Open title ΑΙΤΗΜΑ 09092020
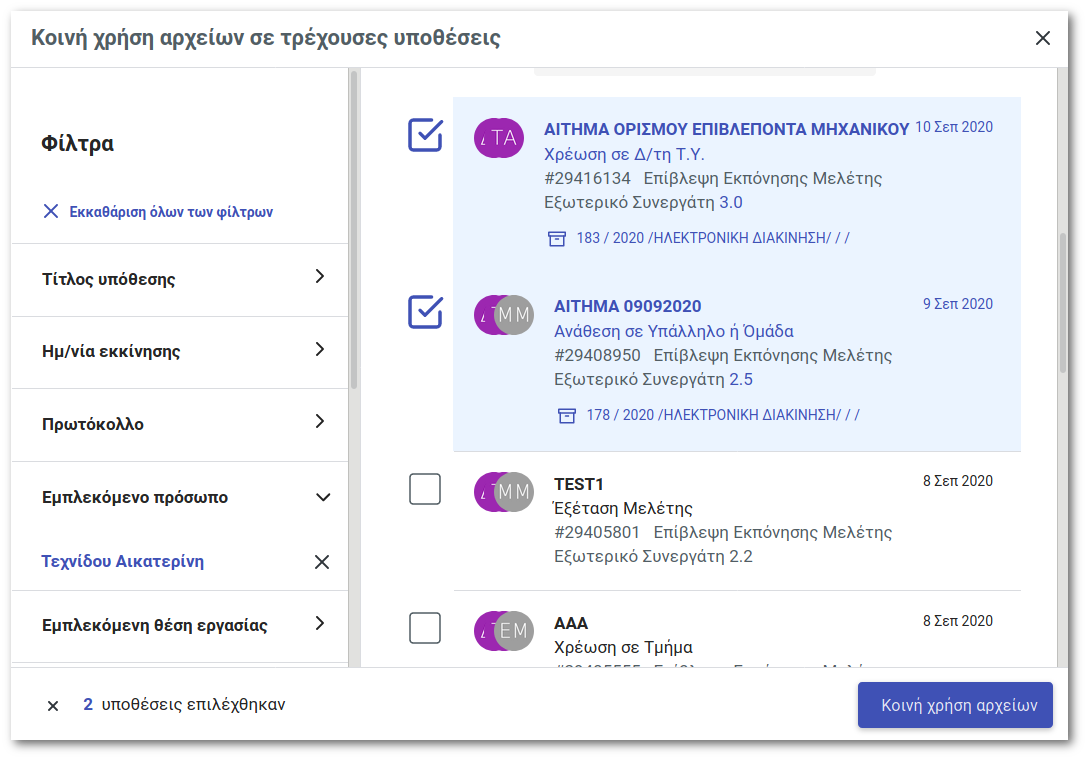 click(x=627, y=306)
